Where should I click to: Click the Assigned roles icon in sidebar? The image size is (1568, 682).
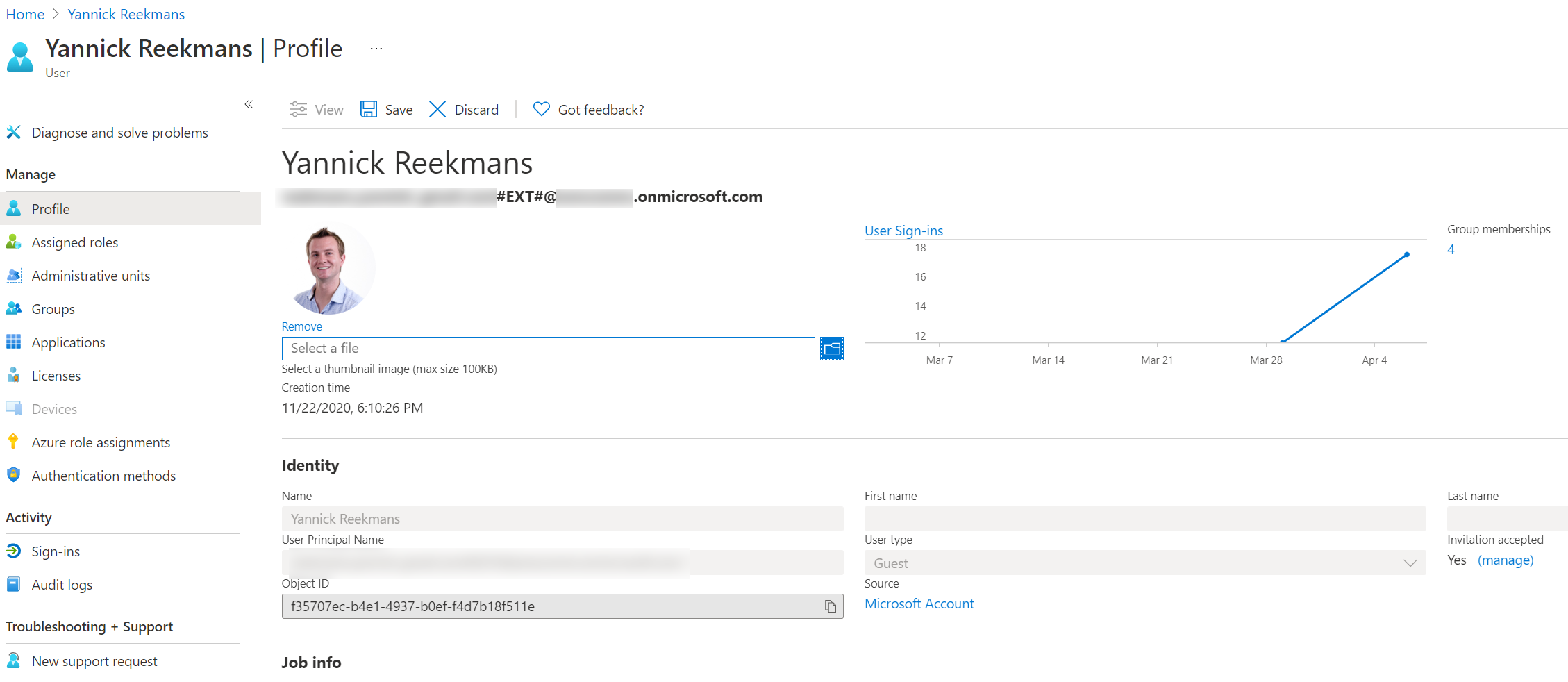(13, 242)
